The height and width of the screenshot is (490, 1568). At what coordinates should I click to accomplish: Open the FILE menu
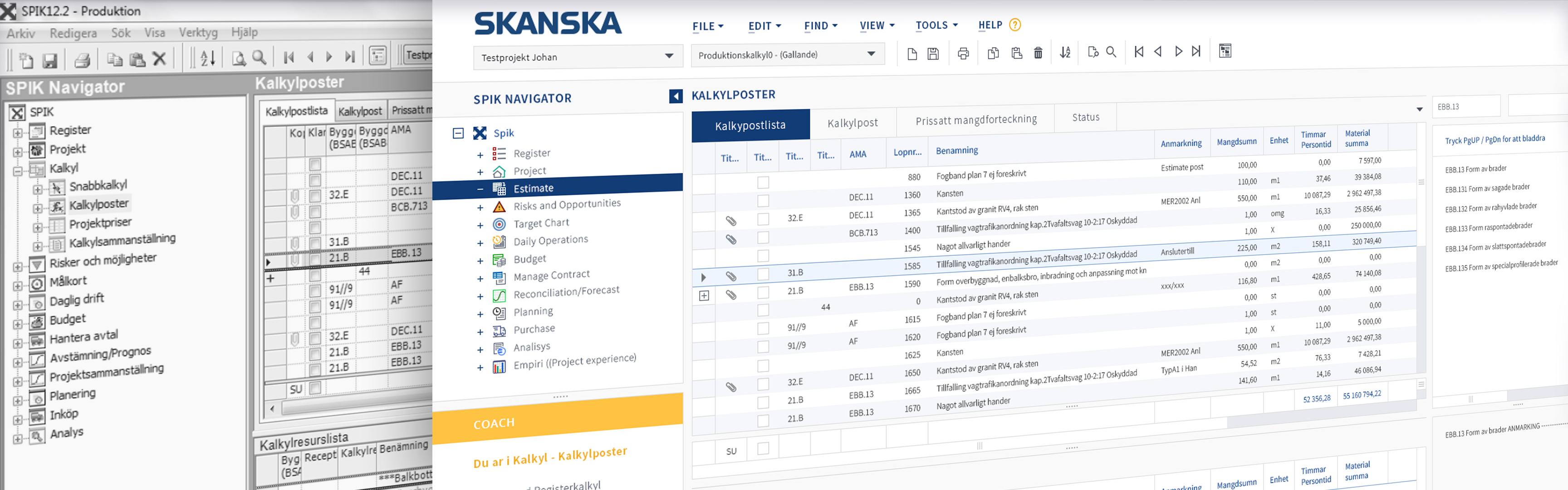click(x=708, y=27)
